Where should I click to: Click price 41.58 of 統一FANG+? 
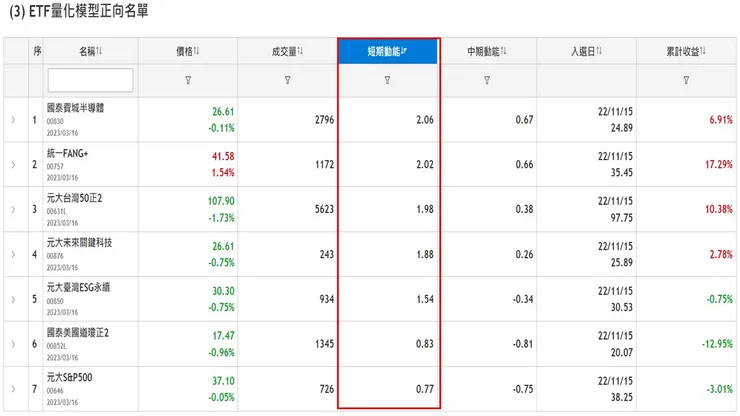(223, 156)
